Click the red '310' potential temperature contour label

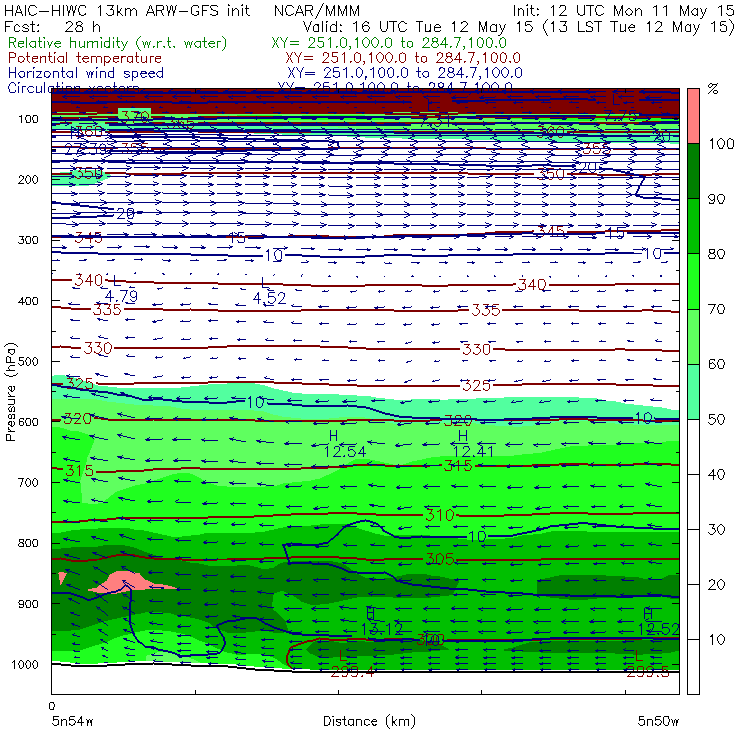point(439,515)
